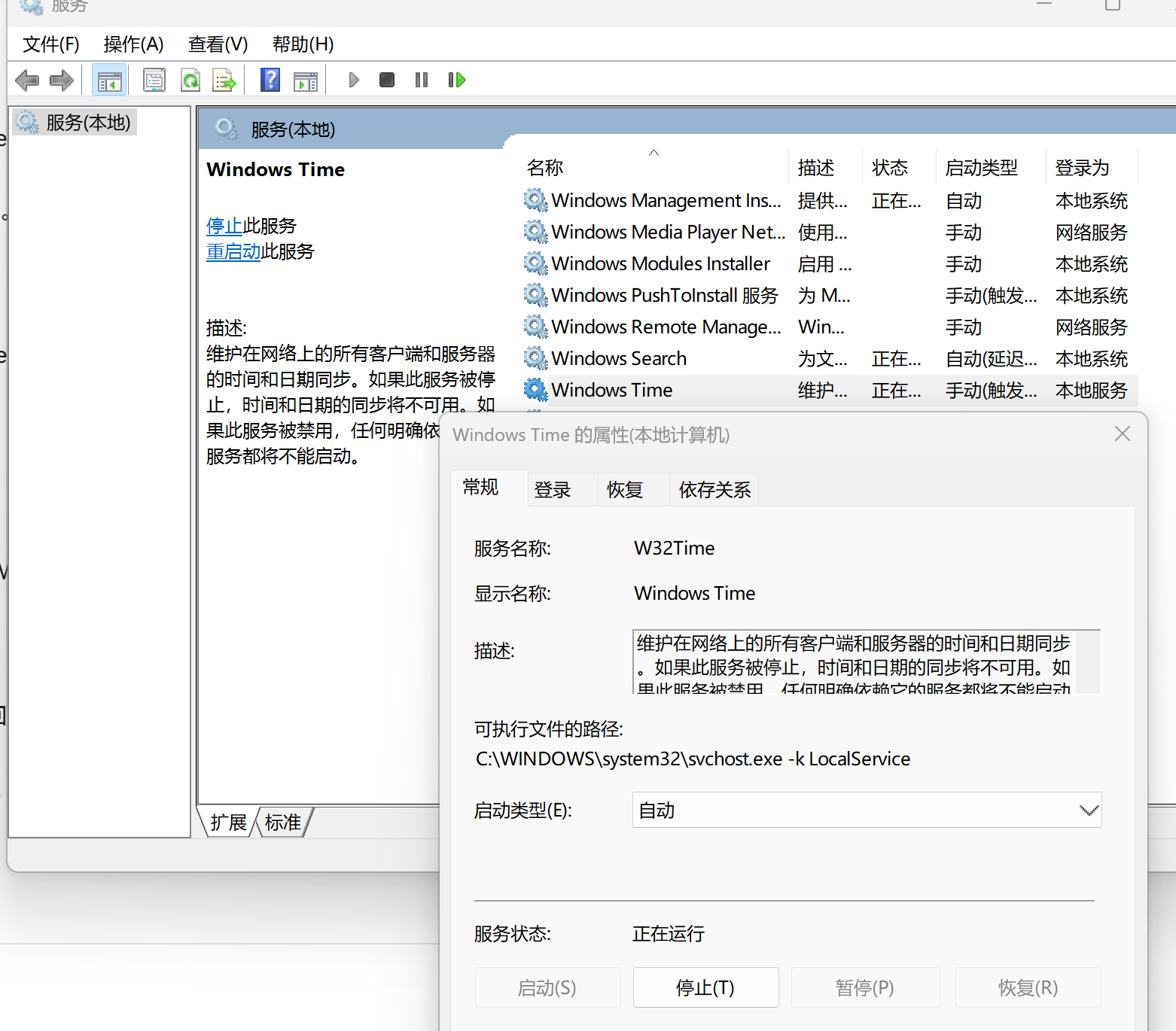The image size is (1176, 1031).
Task: Click gear icon of Windows Modules Installer row
Action: pyautogui.click(x=535, y=263)
